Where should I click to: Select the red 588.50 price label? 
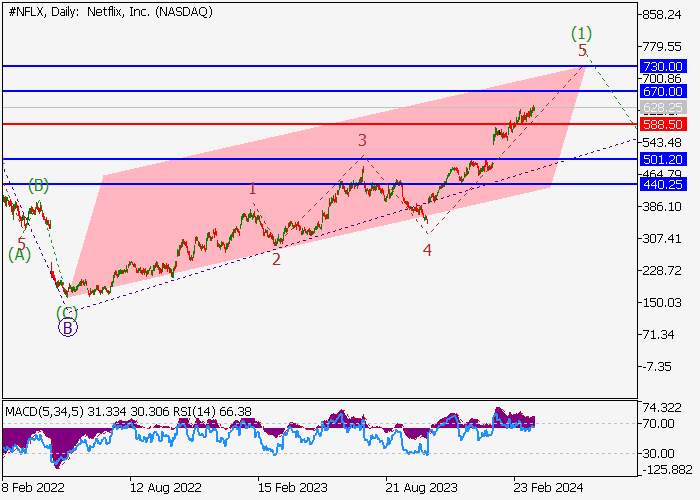pos(663,124)
